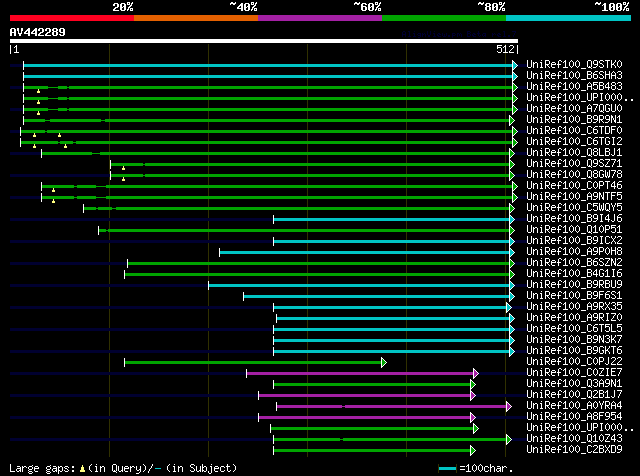The width and height of the screenshot is (640, 476).
Task: Select the UniRef100_Q10P51 label
Action: (574, 230)
